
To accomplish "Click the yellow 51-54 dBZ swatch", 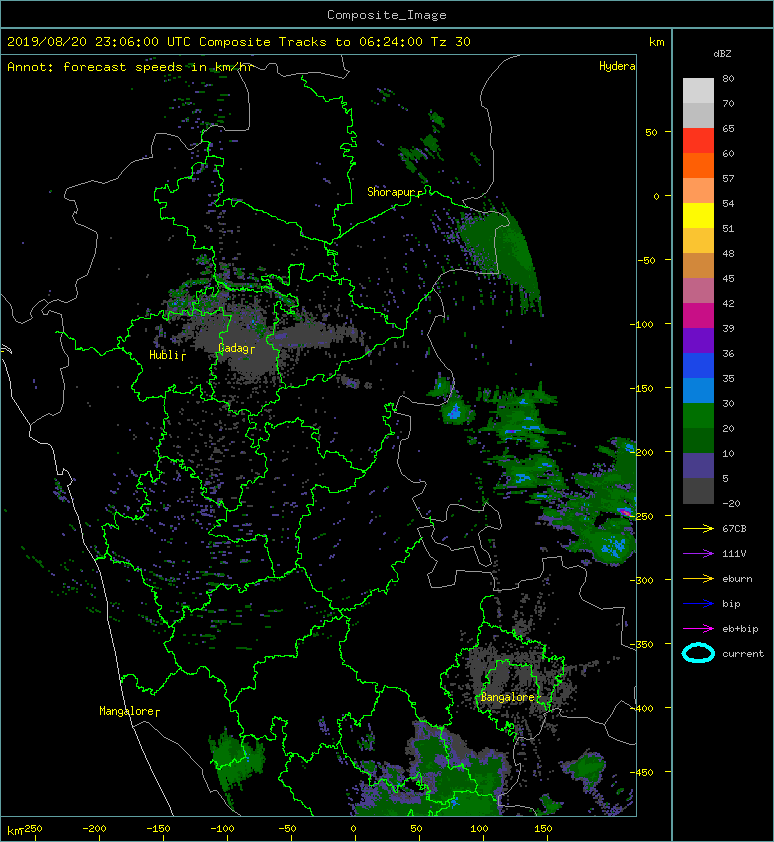I will coord(698,215).
